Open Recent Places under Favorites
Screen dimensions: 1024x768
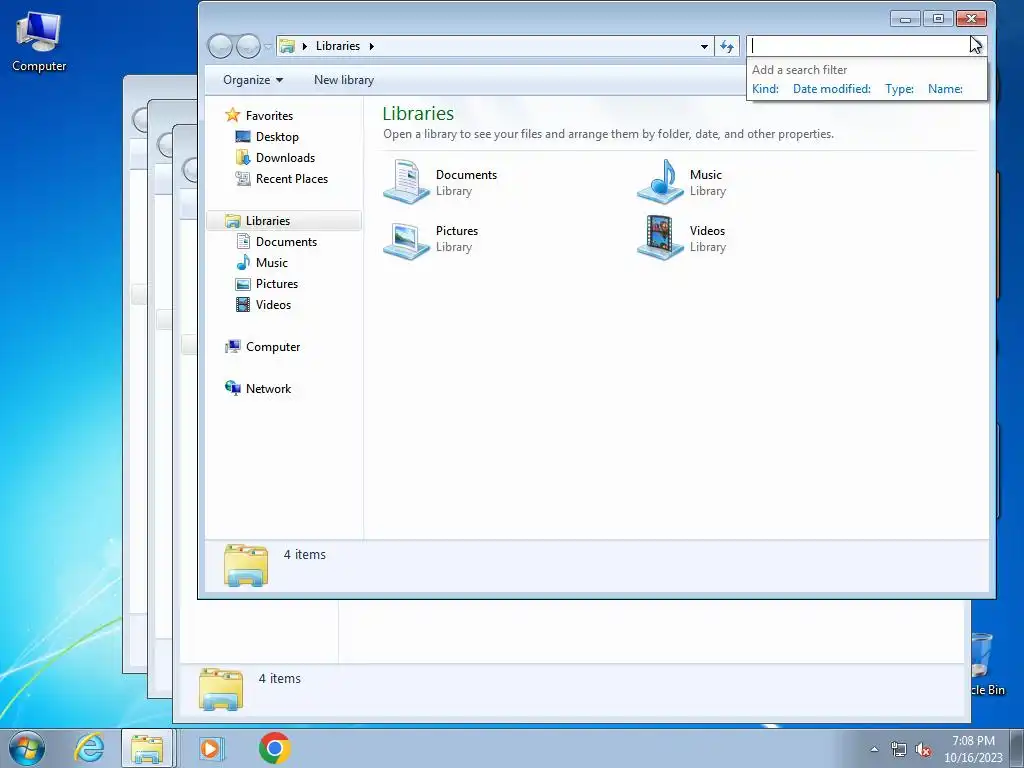coord(292,178)
